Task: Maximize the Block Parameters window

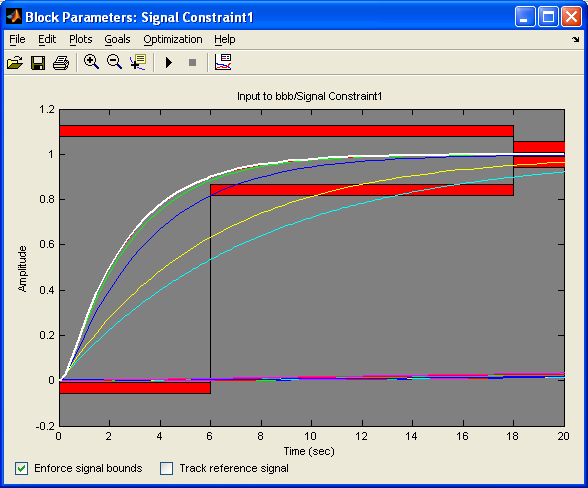Action: point(548,17)
